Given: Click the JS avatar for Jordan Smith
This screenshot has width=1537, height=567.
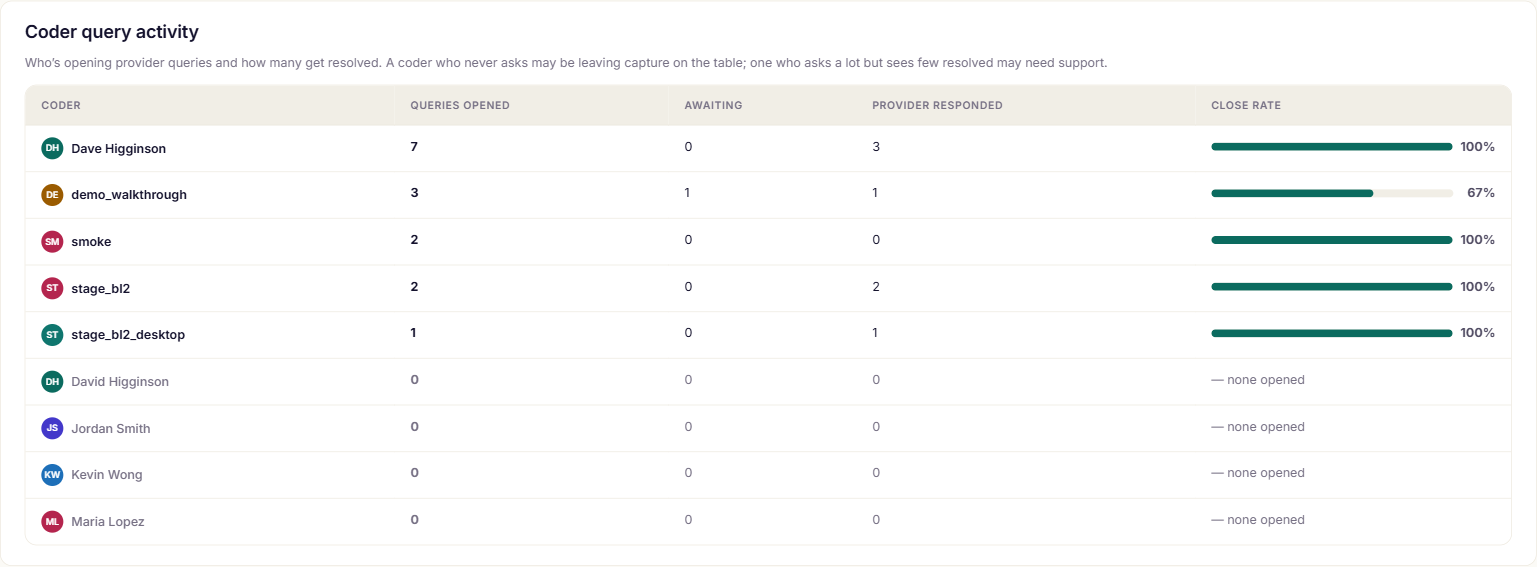Looking at the screenshot, I should 52,428.
